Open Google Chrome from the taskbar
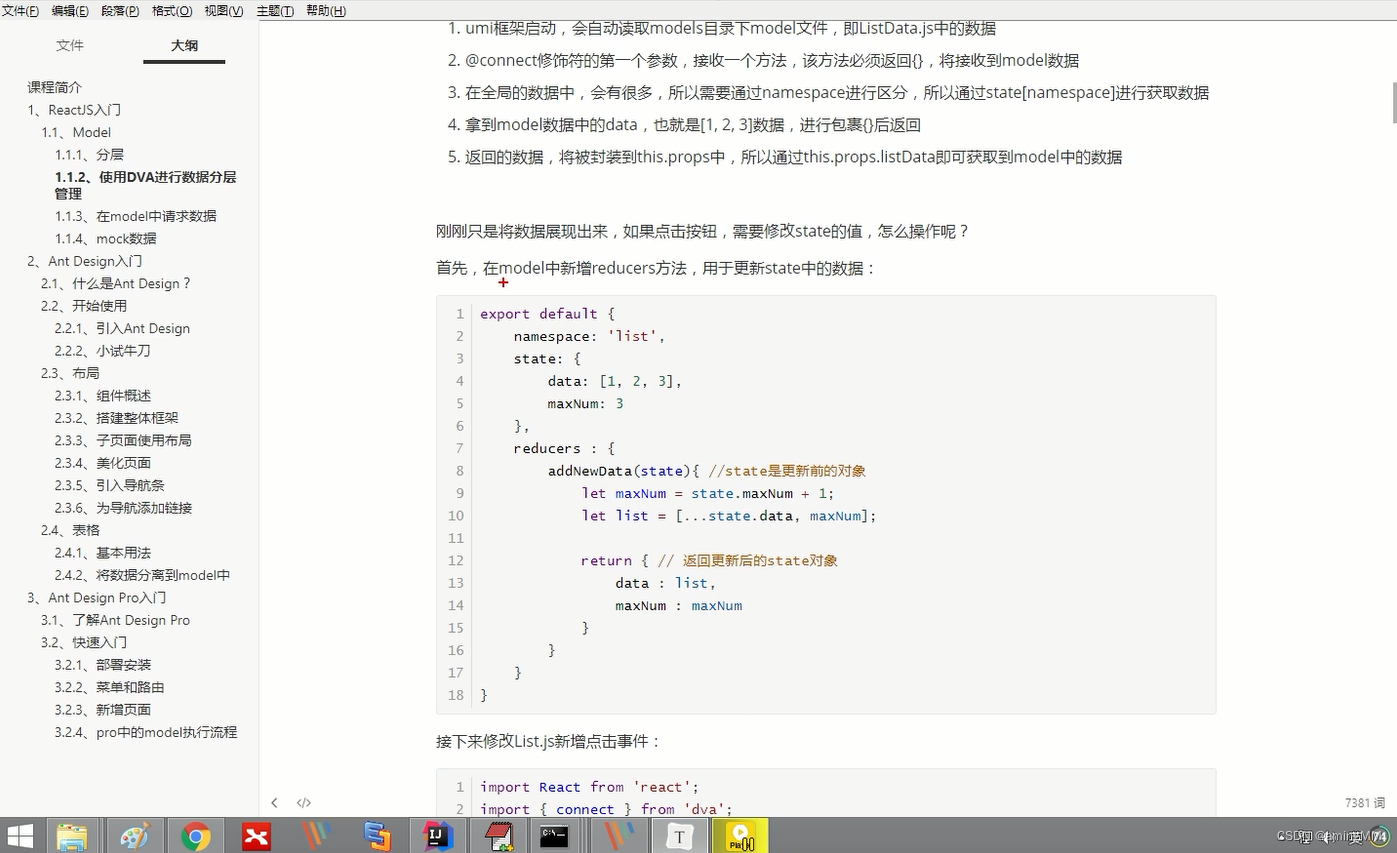Image resolution: width=1397 pixels, height=853 pixels. 195,836
